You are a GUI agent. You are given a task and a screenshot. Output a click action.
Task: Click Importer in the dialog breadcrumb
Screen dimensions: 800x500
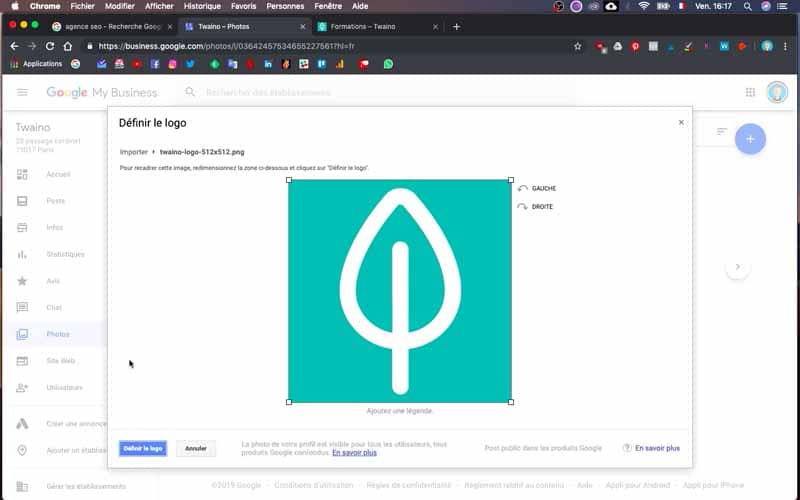pyautogui.click(x=134, y=152)
